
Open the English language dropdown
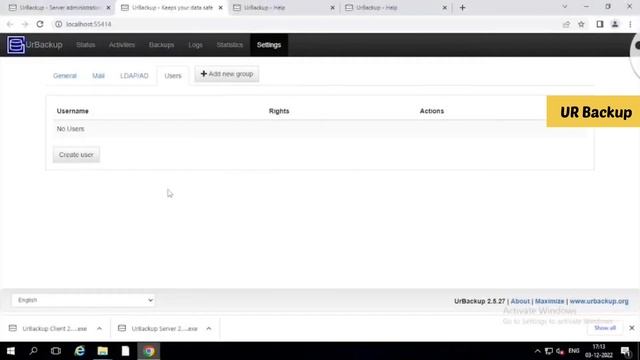pyautogui.click(x=83, y=300)
